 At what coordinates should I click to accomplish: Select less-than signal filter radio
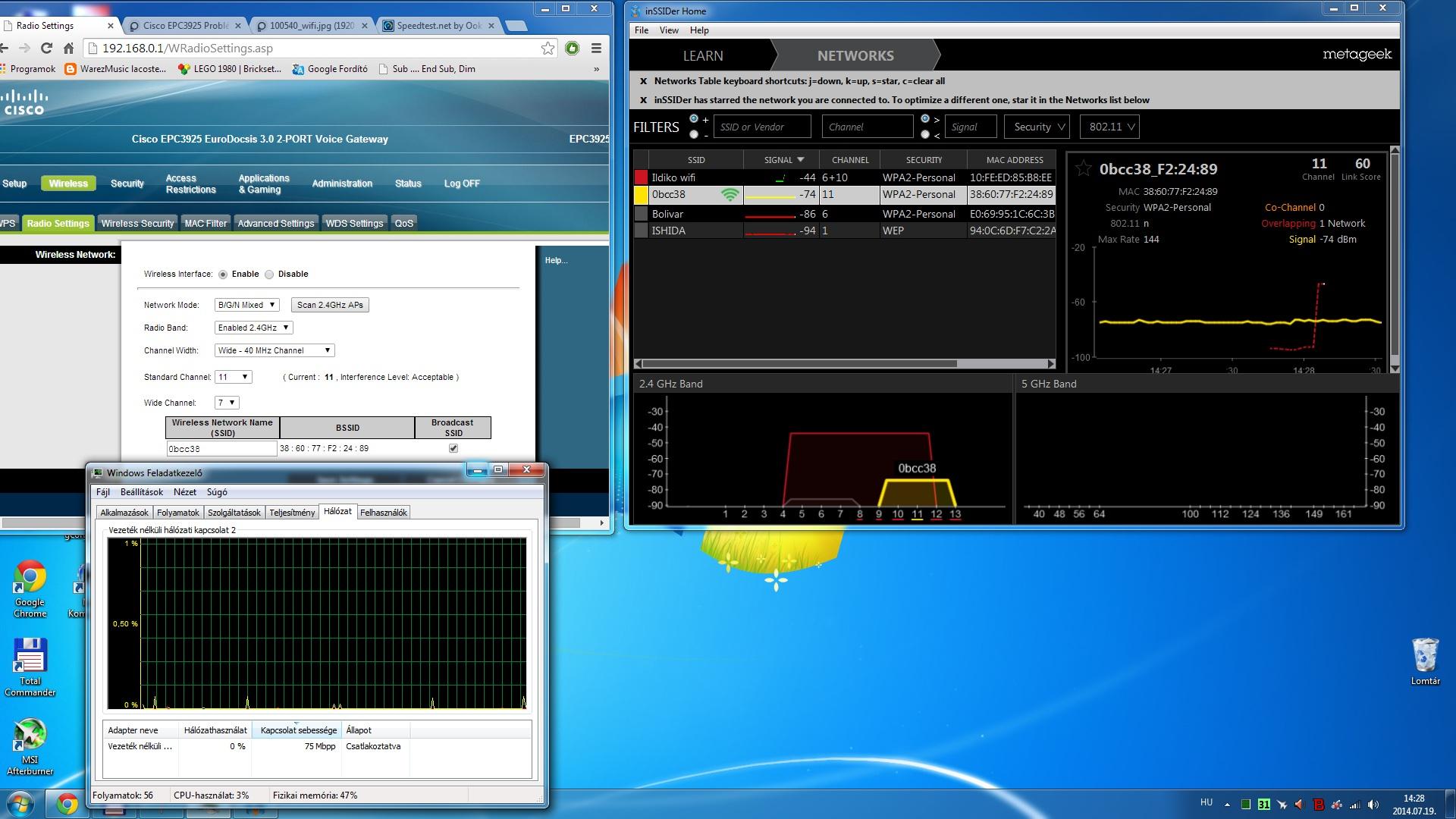(x=925, y=134)
